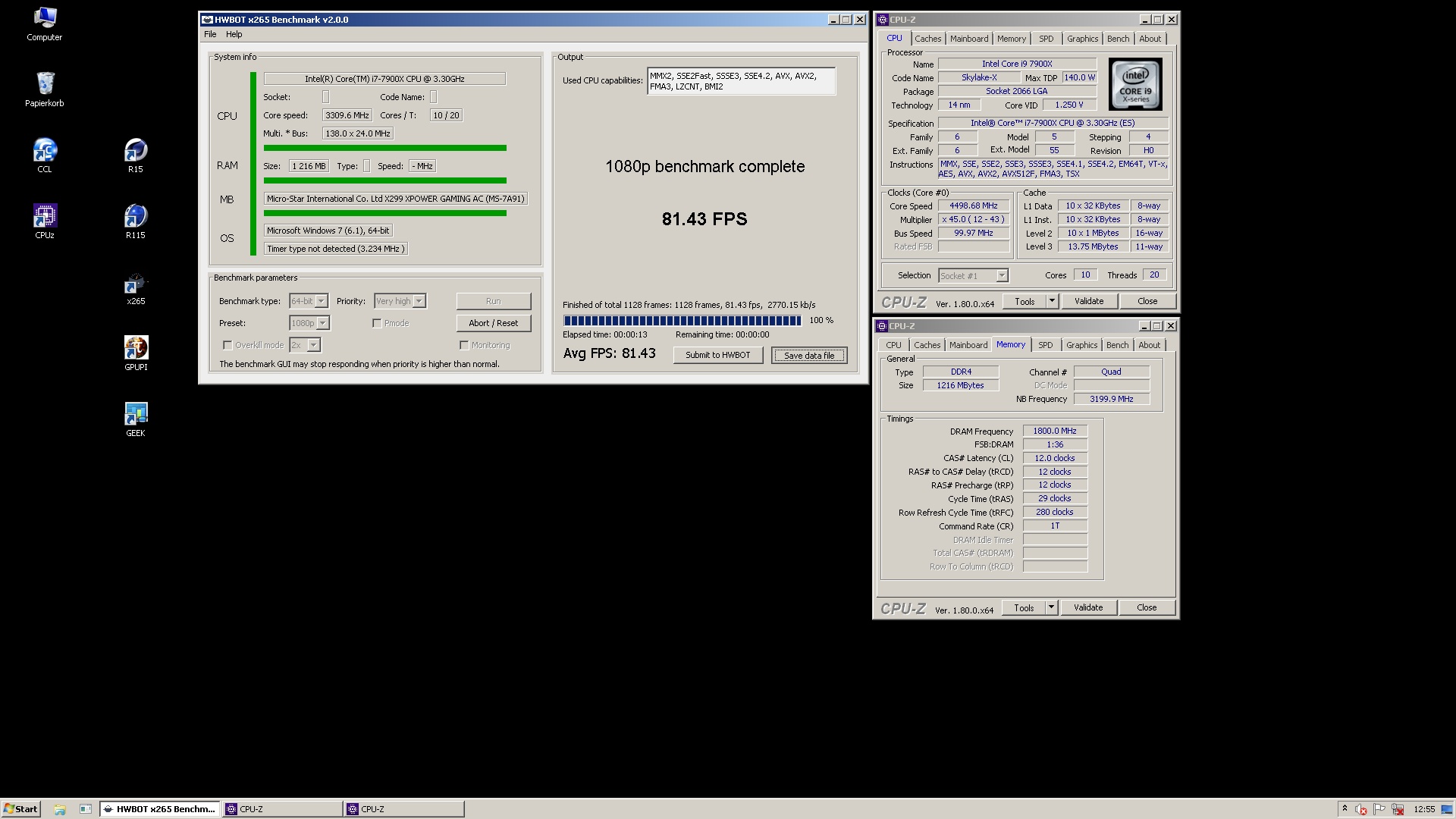Click Save data file button

click(x=809, y=355)
